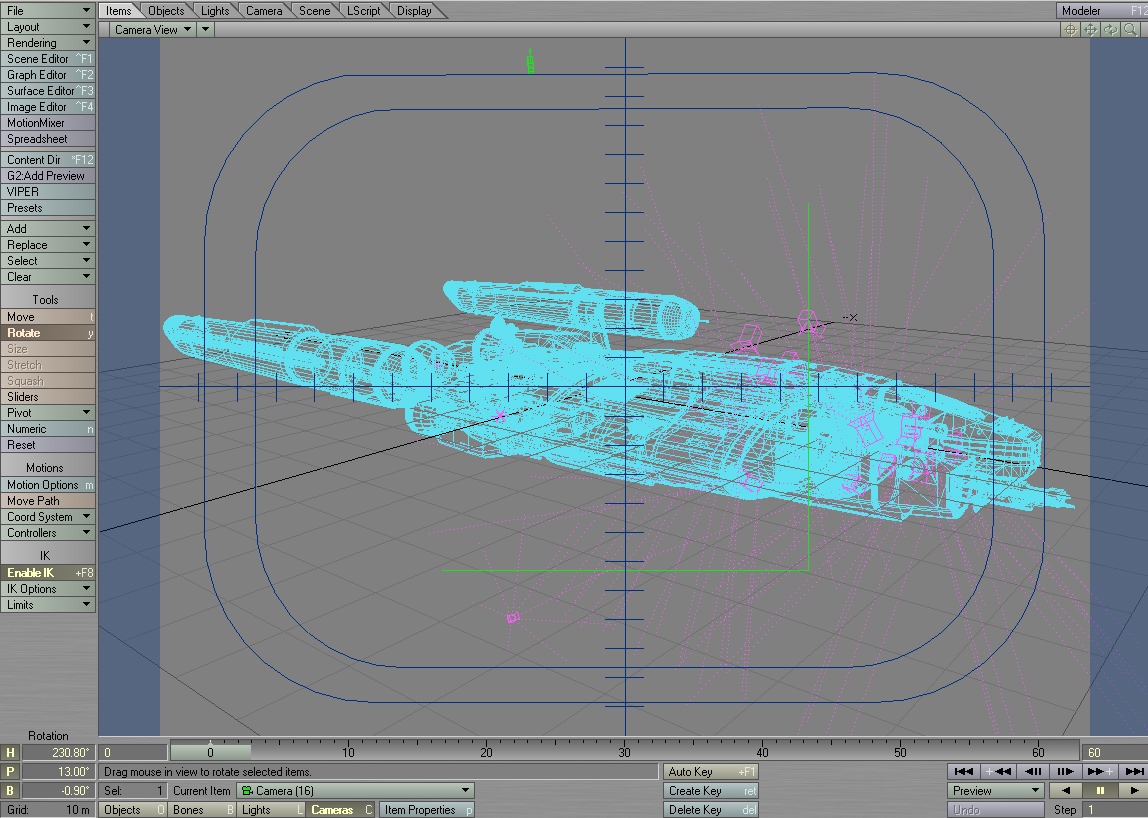Open the Layout dropdown menu
Viewport: 1148px width, 818px height.
tap(48, 26)
